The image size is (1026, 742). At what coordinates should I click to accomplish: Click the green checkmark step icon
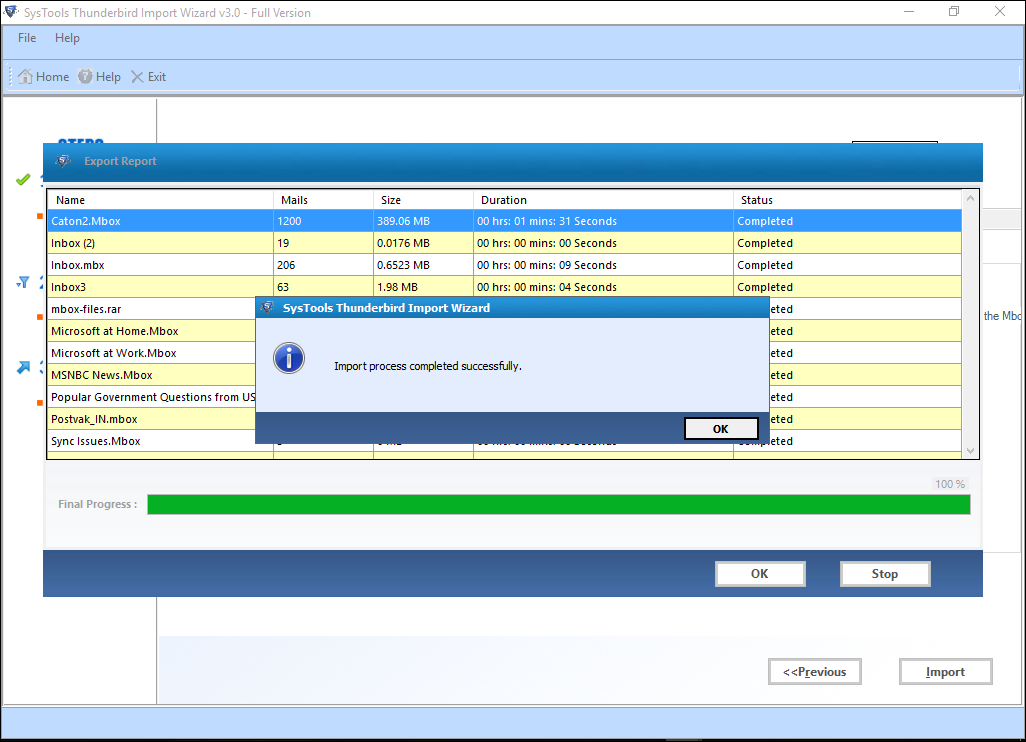coord(23,179)
